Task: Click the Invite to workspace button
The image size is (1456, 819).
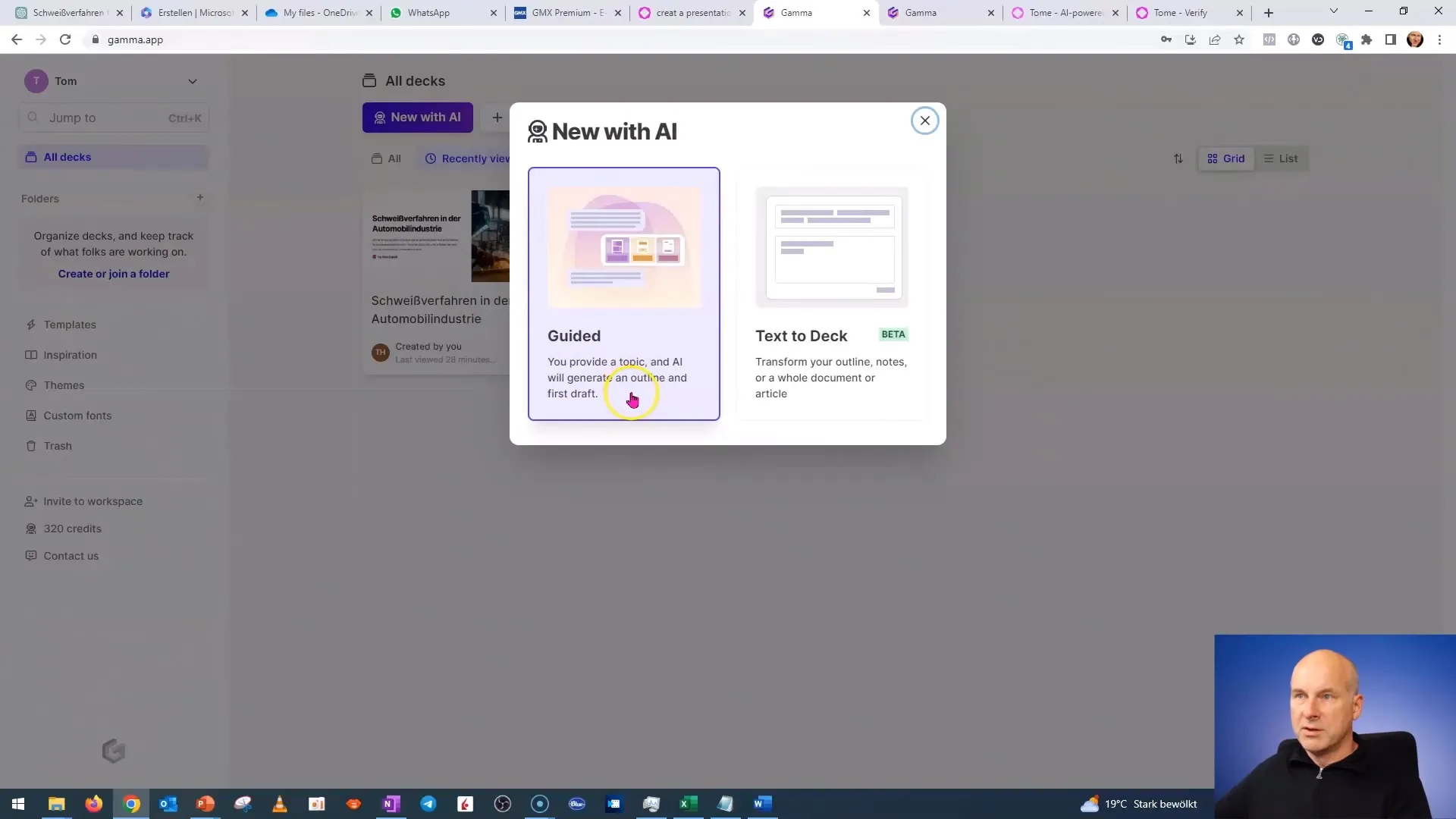Action: click(93, 501)
